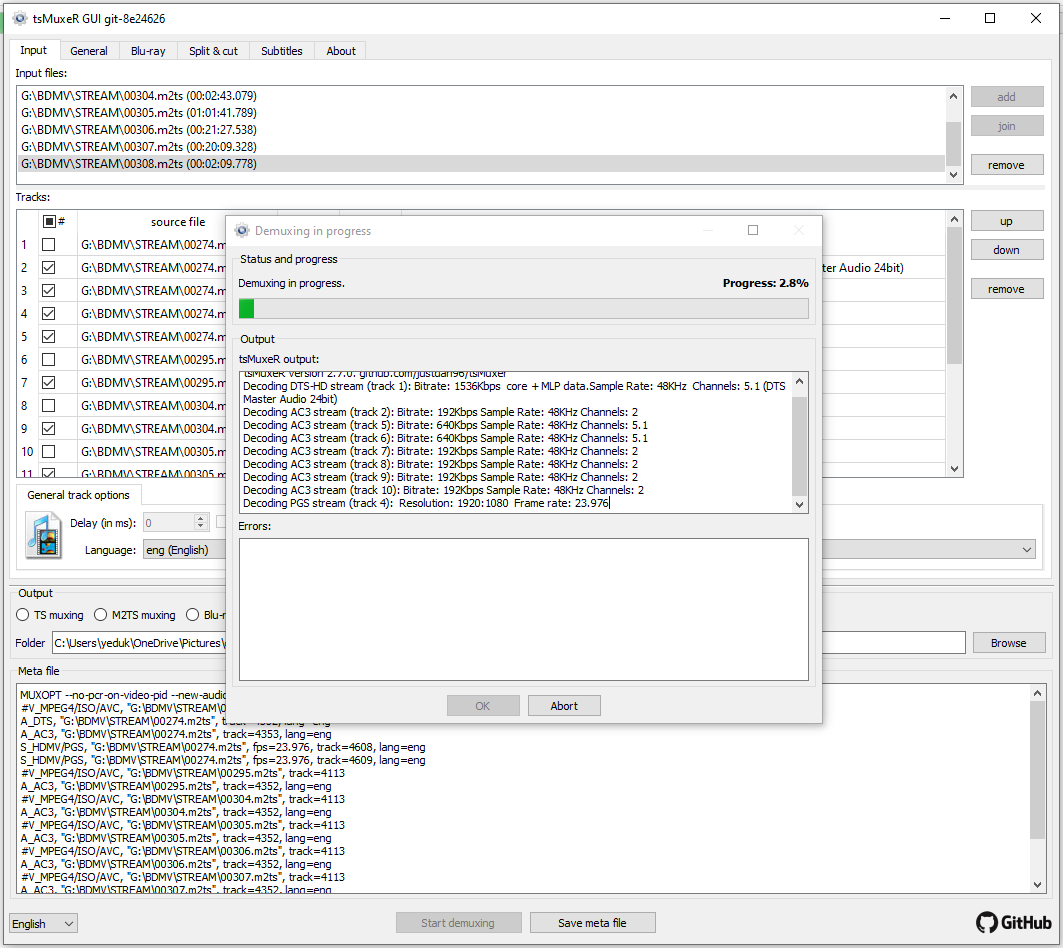Maximize the Demuxing in progress dialog
This screenshot has width=1063, height=948.
pyautogui.click(x=753, y=231)
